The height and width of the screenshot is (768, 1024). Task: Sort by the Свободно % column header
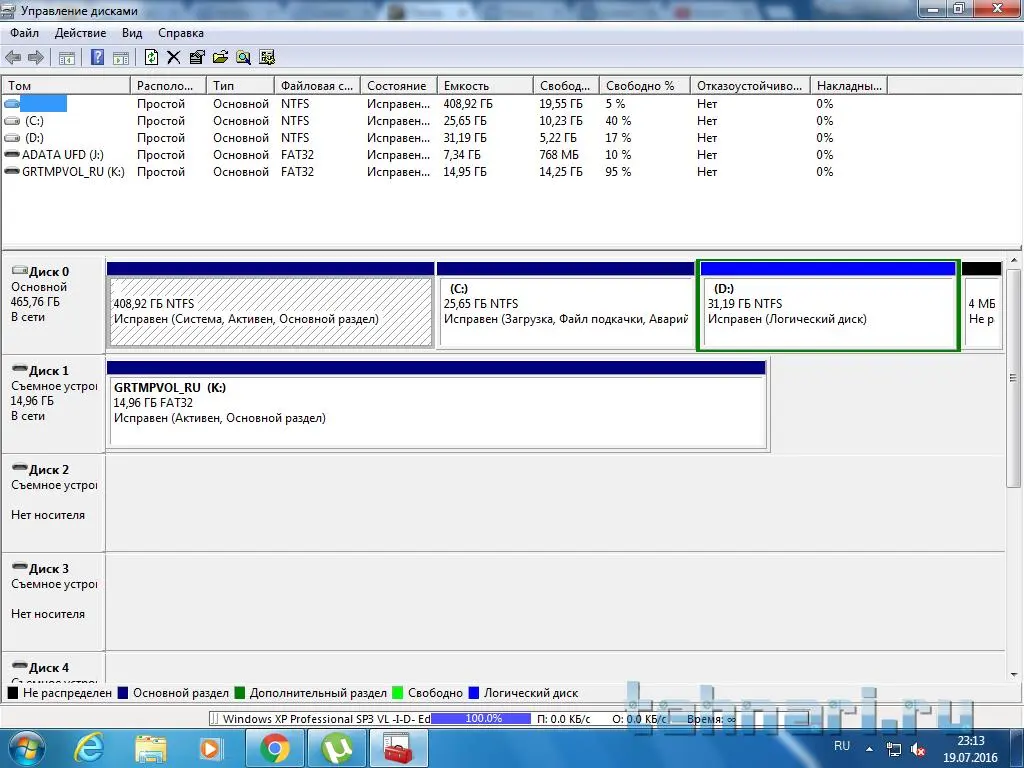click(645, 86)
